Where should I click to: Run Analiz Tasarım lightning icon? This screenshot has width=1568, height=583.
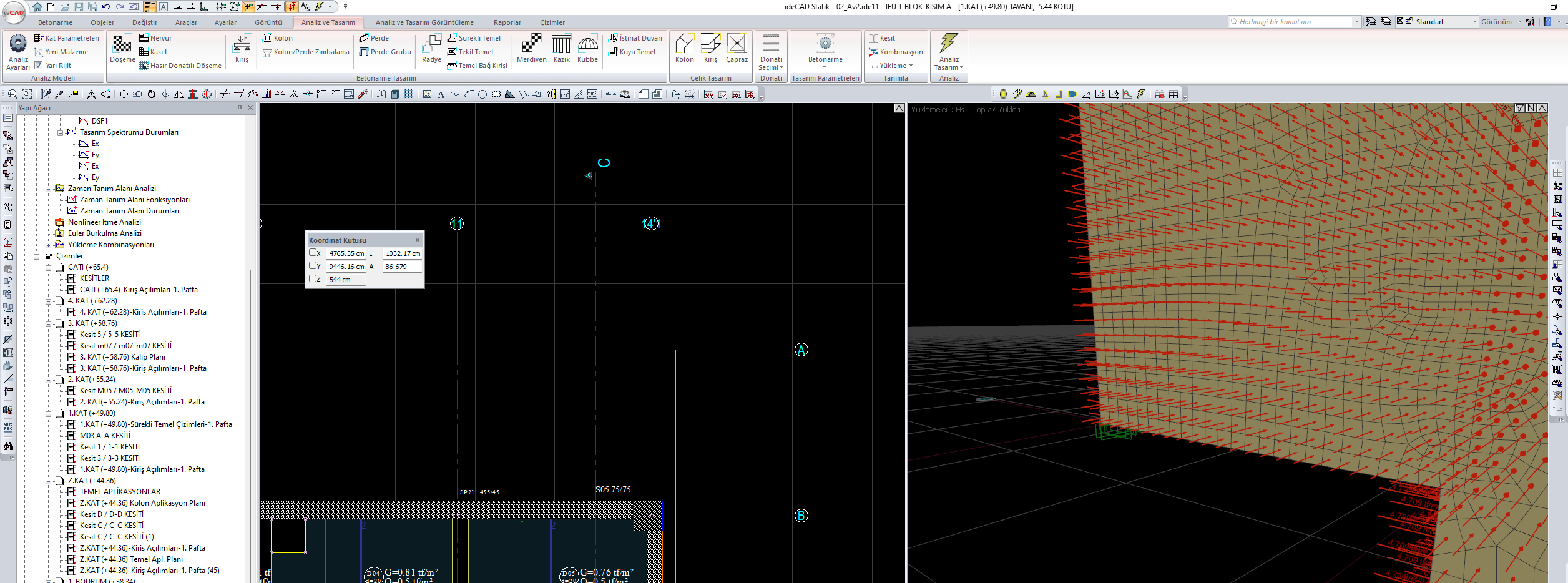(x=948, y=44)
